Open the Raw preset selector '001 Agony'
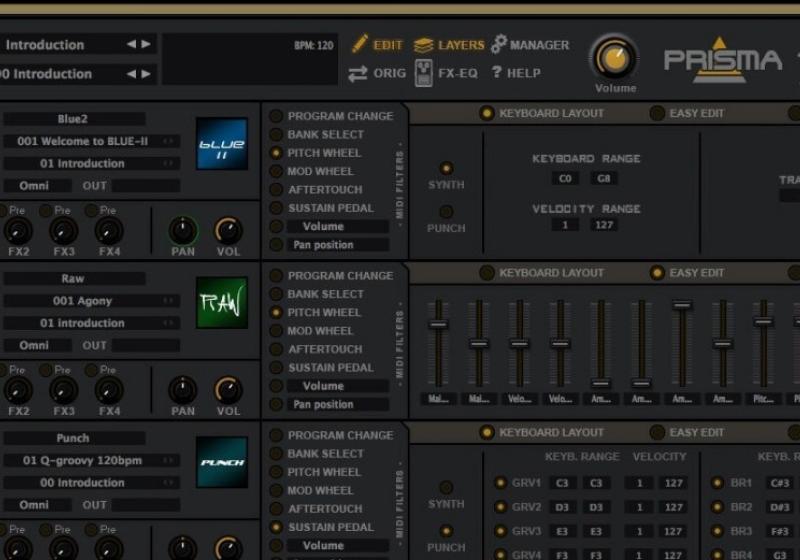 91,301
